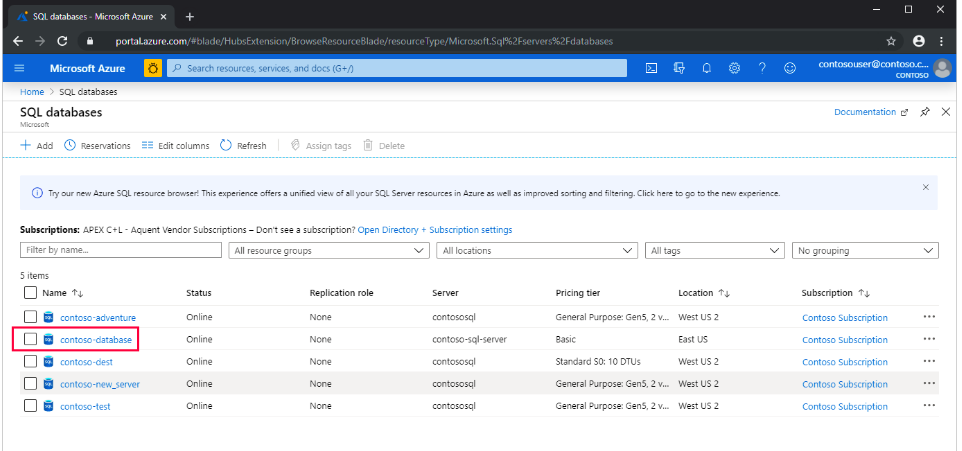
Task: Click Add in the command bar
Action: (37, 145)
